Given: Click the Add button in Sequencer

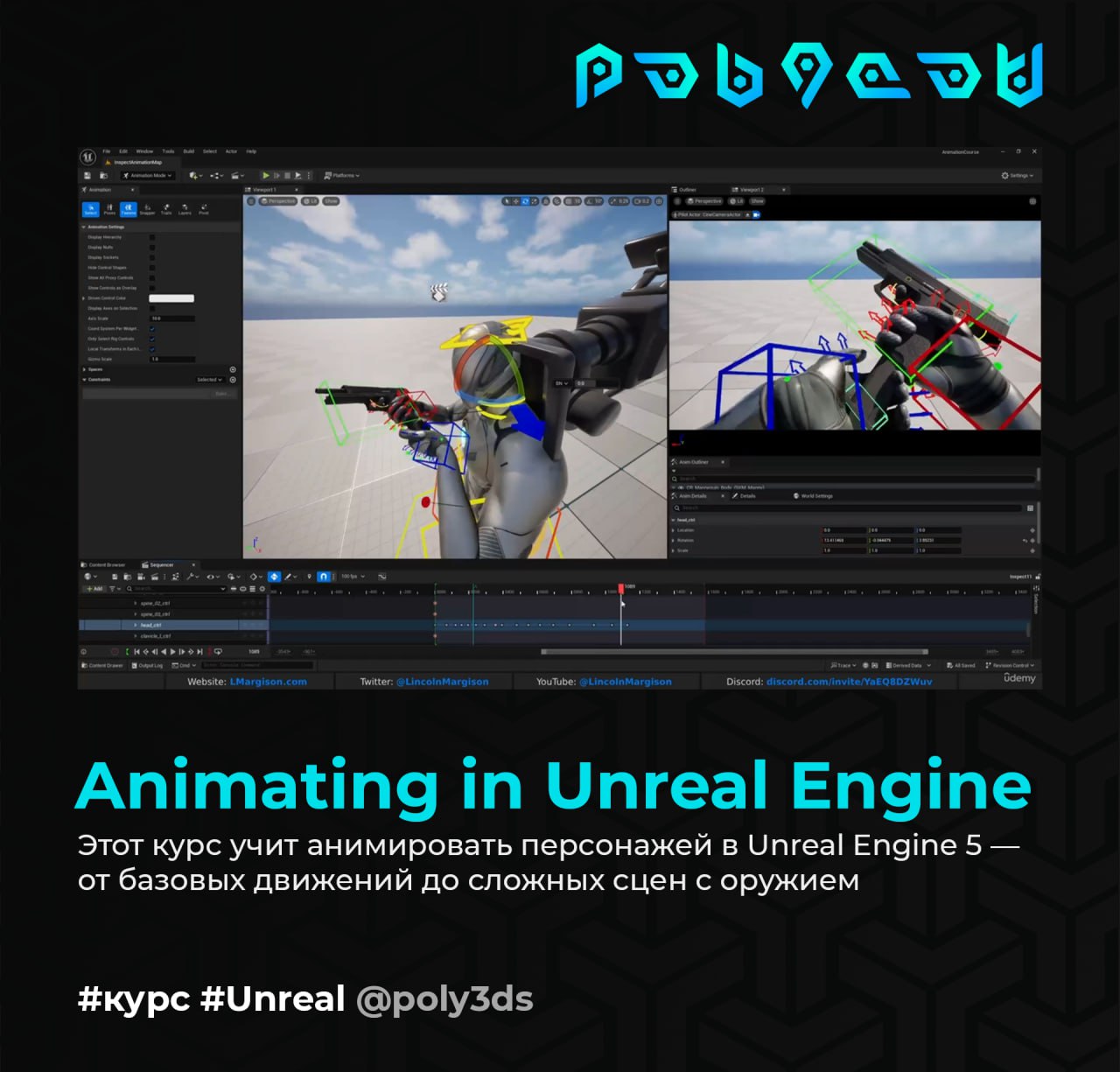Looking at the screenshot, I should pos(94,589).
